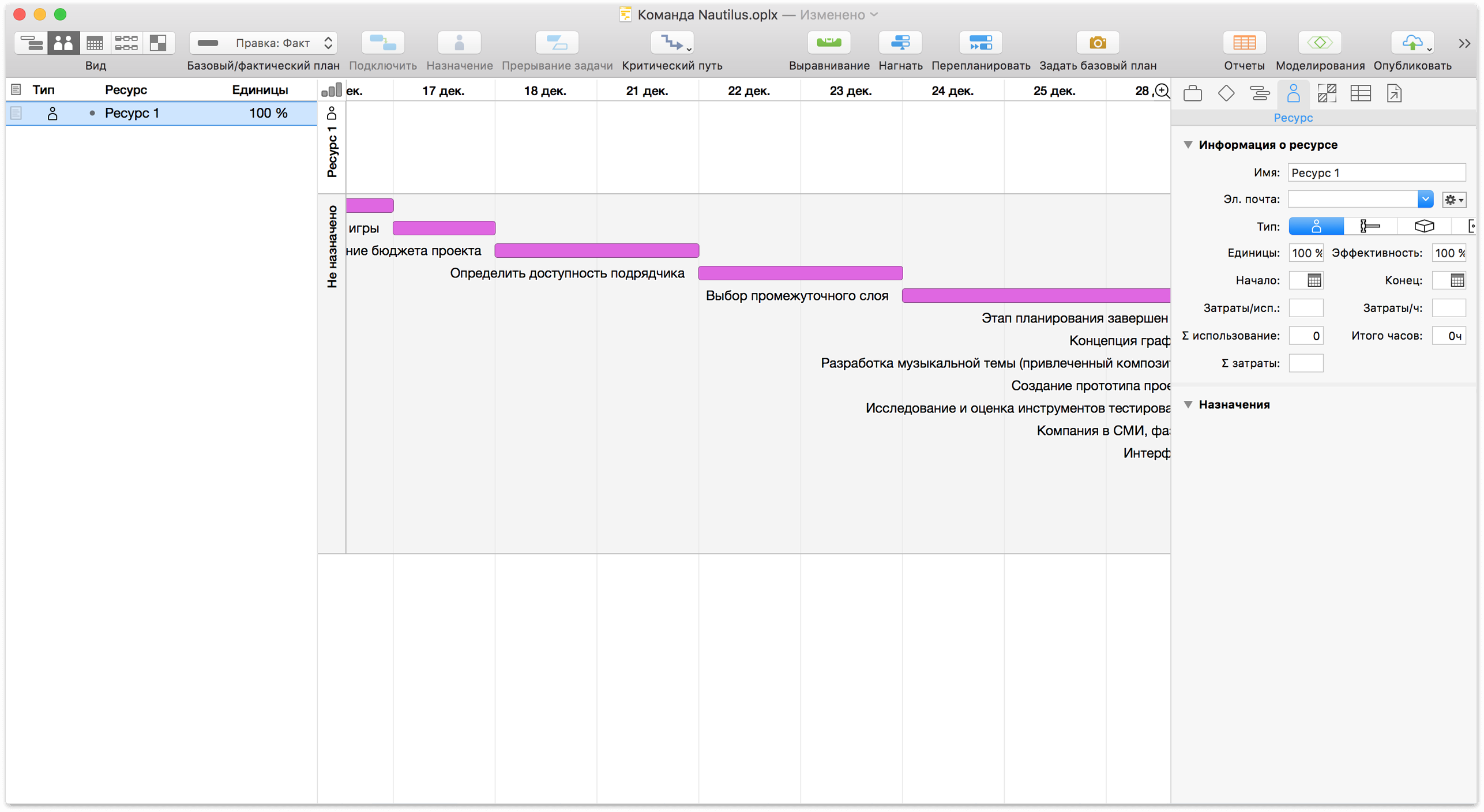
Task: Click the Σ использование field
Action: point(1306,336)
